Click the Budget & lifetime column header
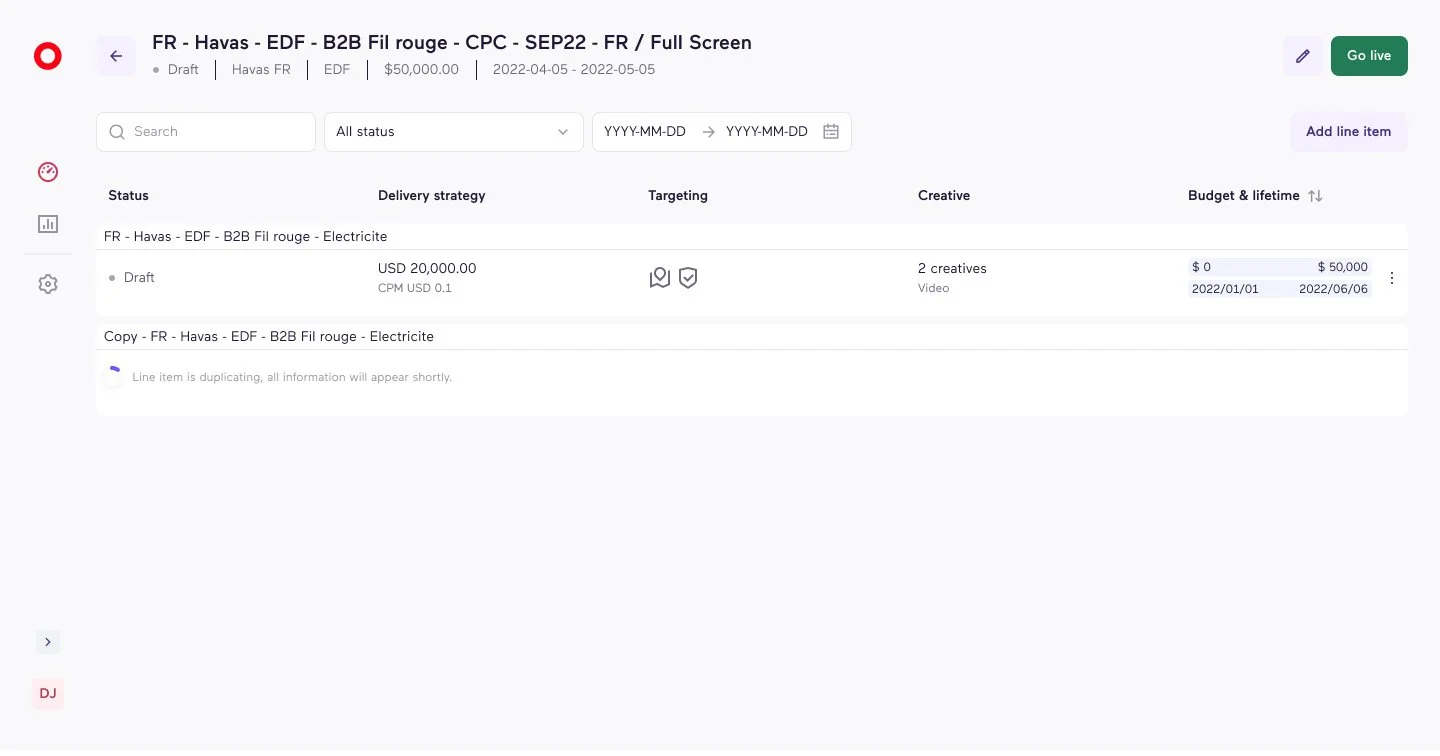 [1244, 196]
